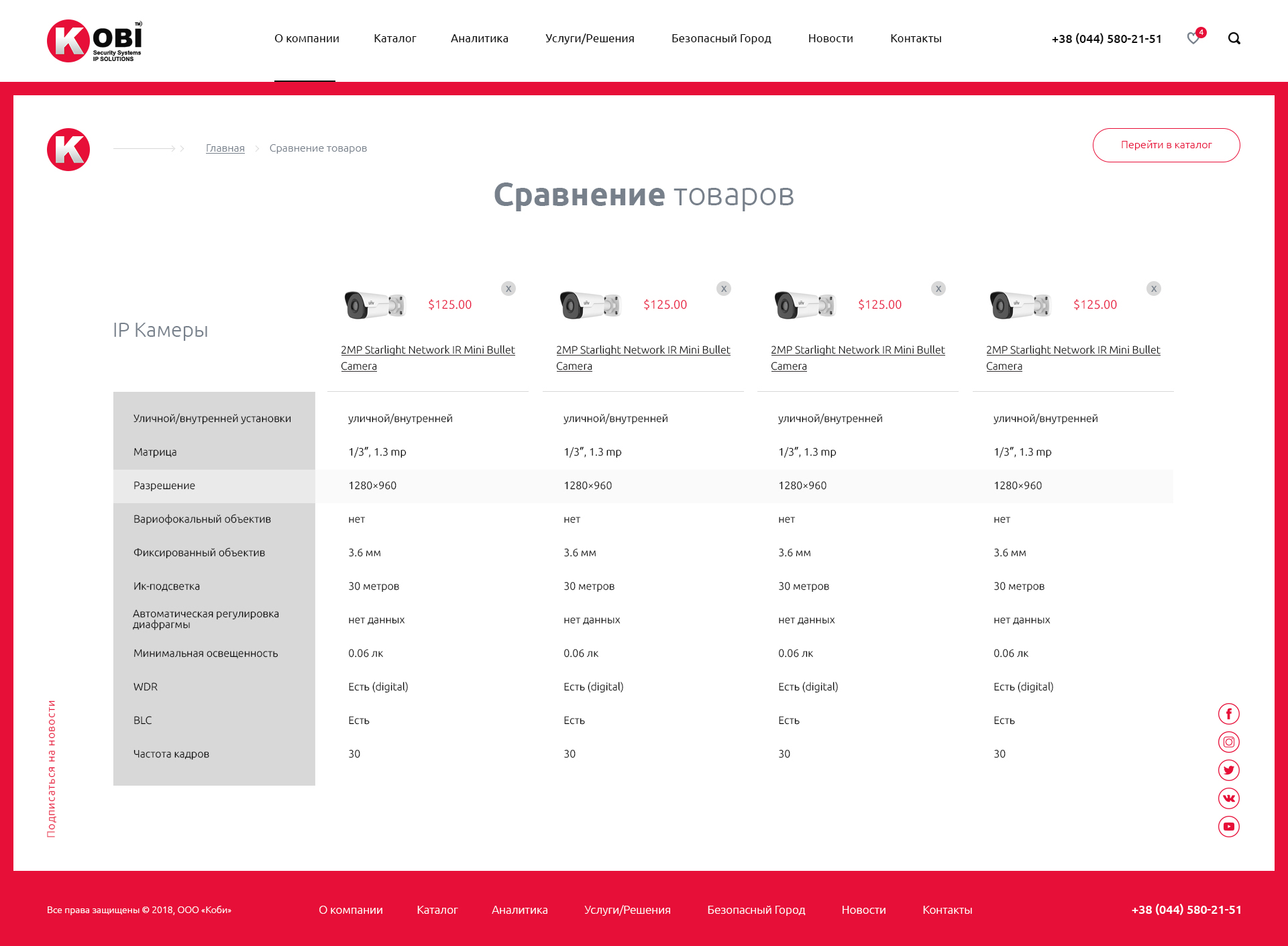The height and width of the screenshot is (946, 1288).
Task: Click the Перейти в каталог button
Action: click(x=1166, y=145)
